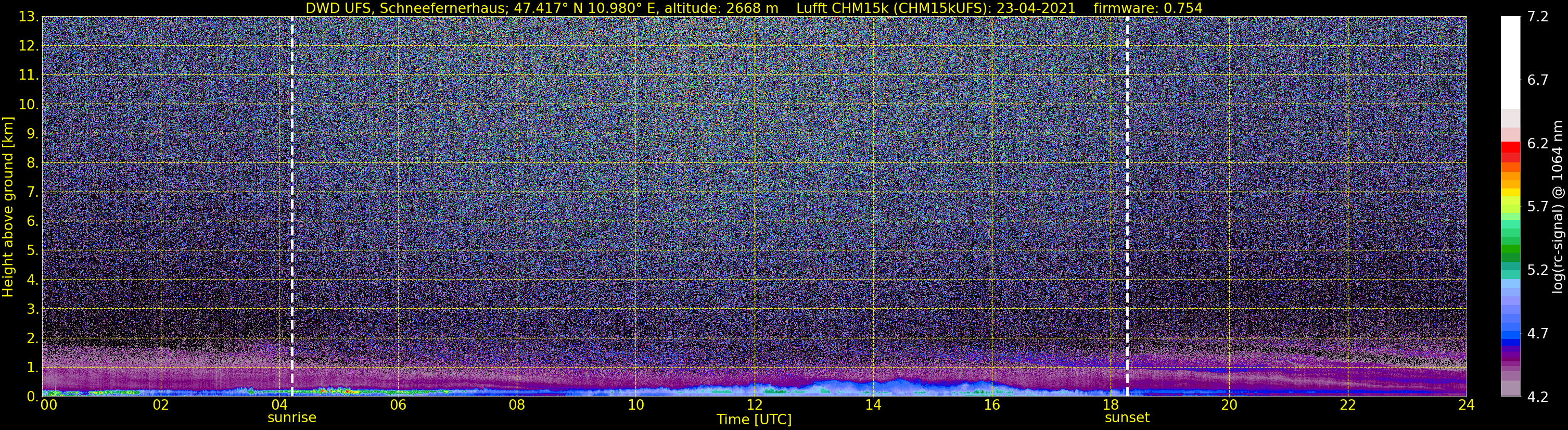The width and height of the screenshot is (1568, 430).
Task: Click the blue band of the colorbar
Action: click(x=1510, y=344)
